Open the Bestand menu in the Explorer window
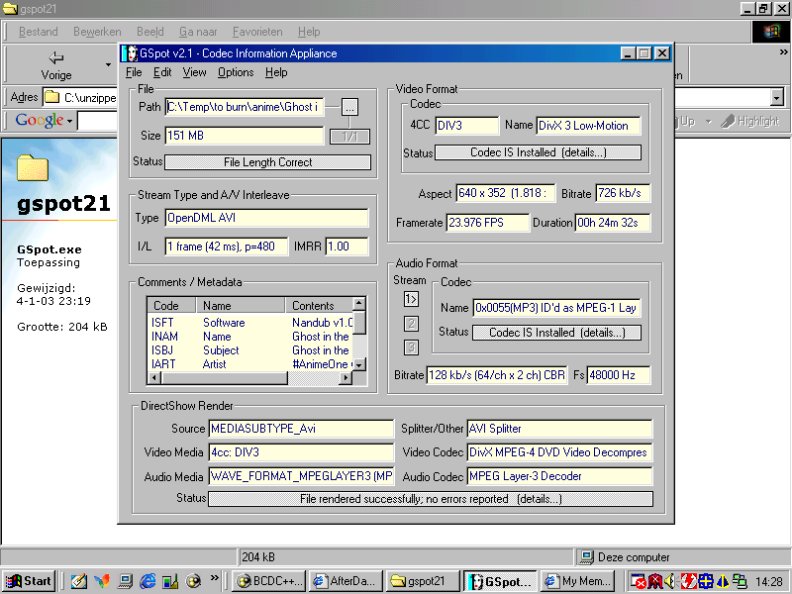792x594 pixels. click(38, 32)
